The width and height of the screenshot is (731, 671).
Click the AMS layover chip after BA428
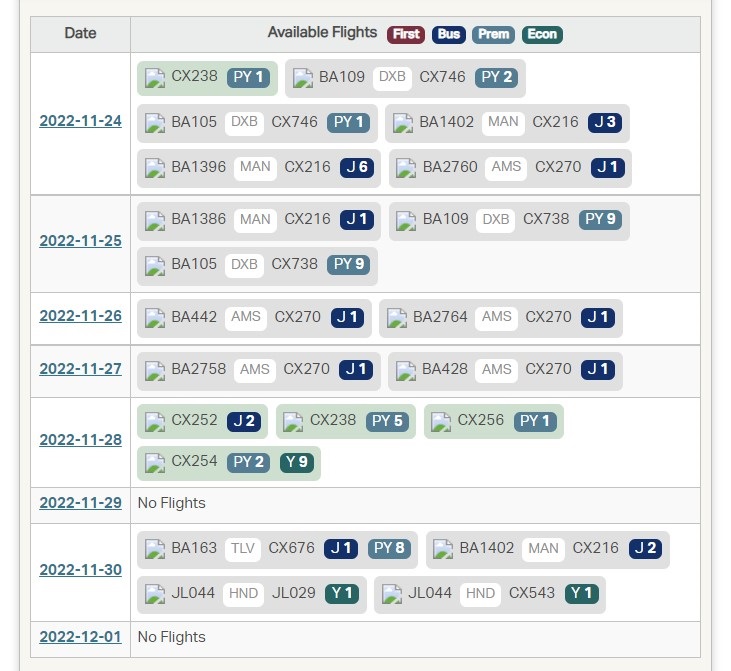click(x=497, y=370)
